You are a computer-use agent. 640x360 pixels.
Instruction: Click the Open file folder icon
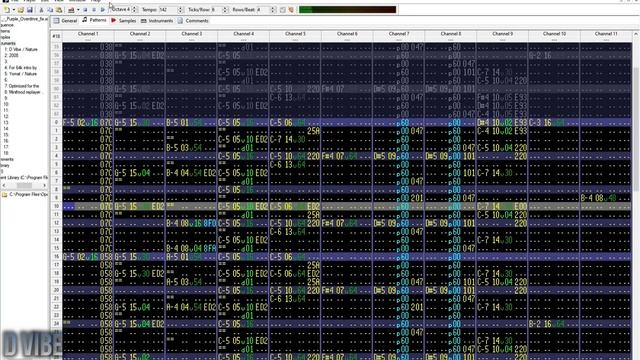tap(21, 9)
